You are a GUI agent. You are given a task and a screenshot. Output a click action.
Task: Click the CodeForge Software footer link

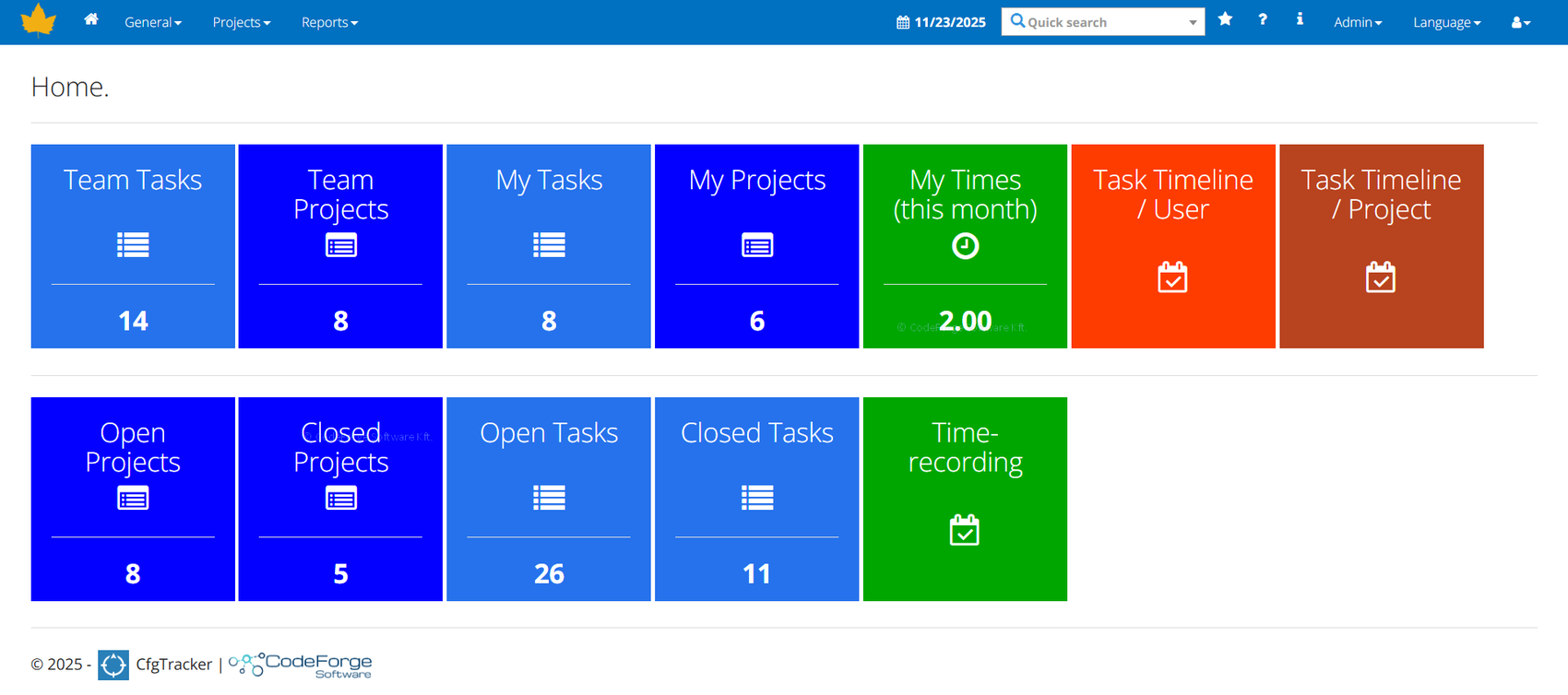tap(301, 665)
